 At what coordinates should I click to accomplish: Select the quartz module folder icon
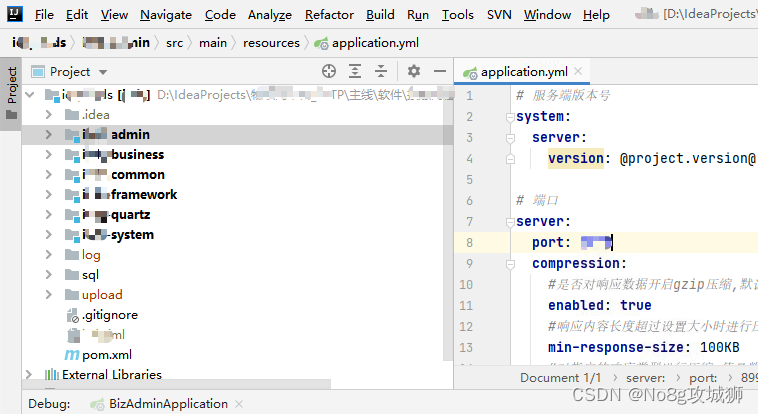coord(72,215)
